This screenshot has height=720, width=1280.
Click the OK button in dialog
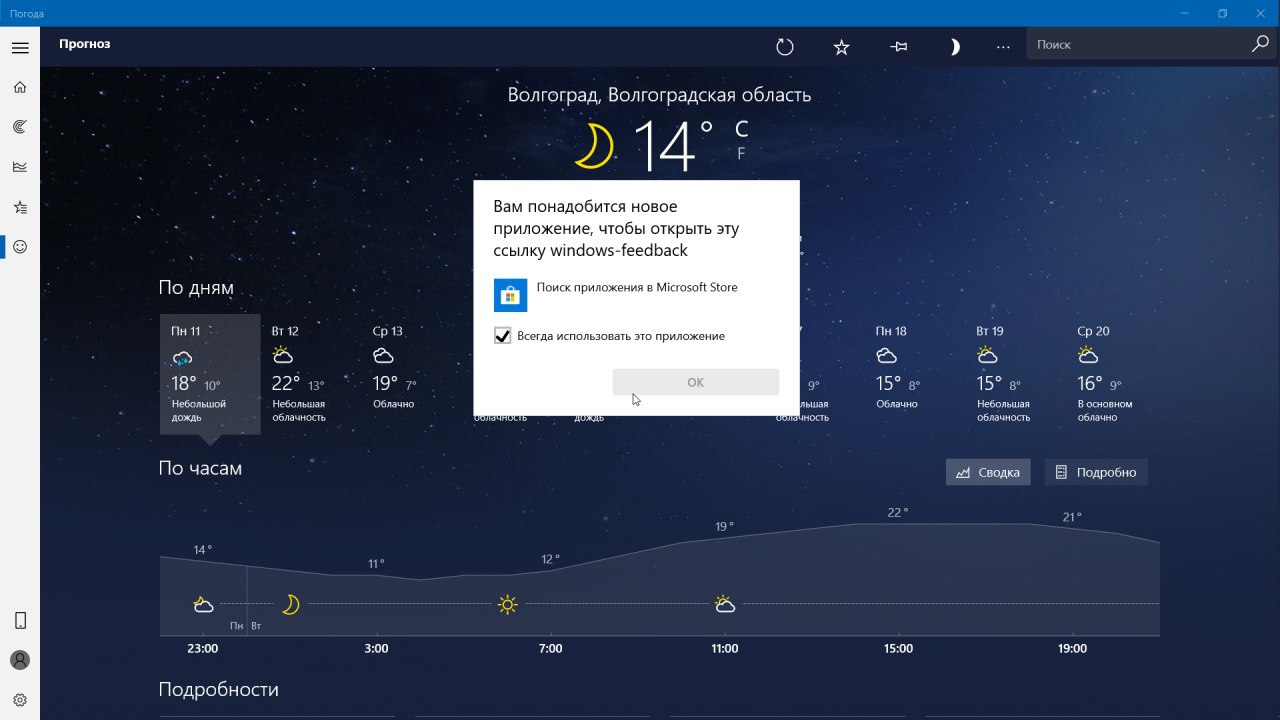(696, 382)
